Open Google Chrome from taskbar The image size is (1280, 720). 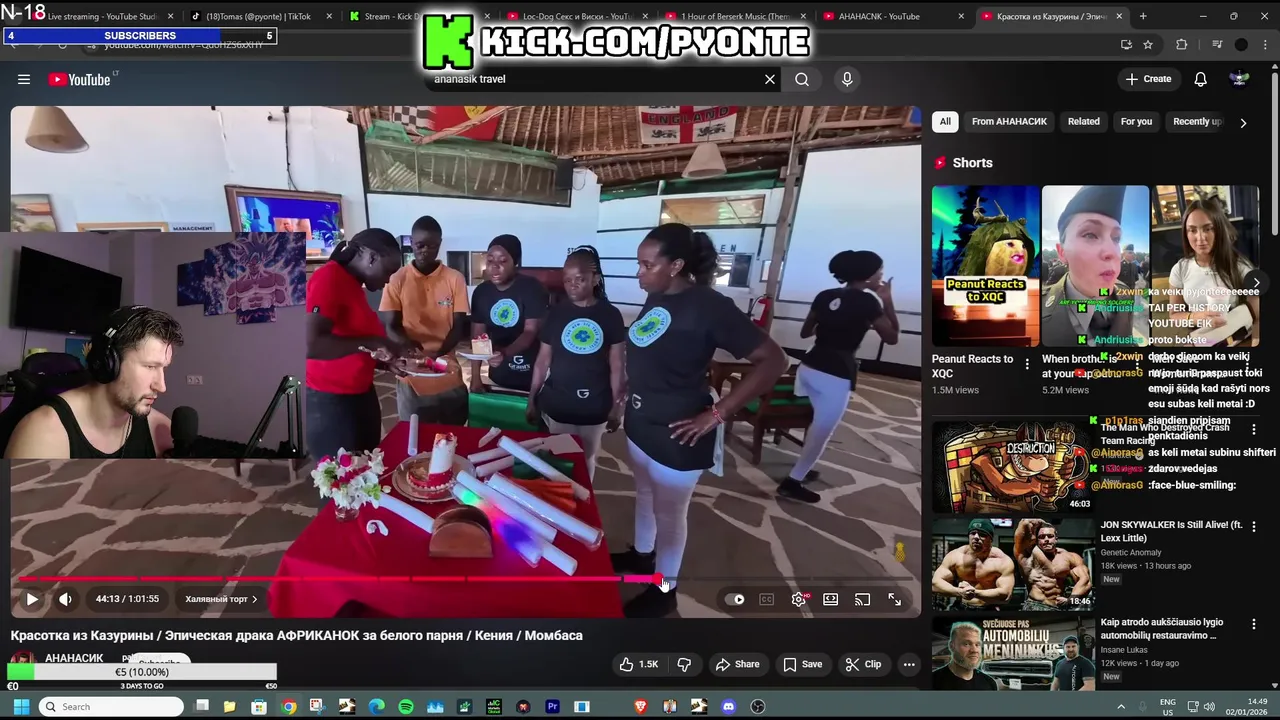coord(288,707)
